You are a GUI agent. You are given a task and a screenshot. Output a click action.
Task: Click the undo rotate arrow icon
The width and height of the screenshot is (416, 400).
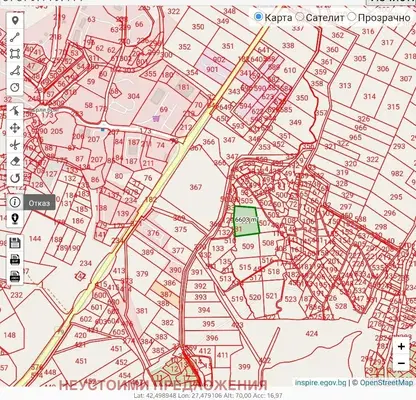[x=15, y=178]
